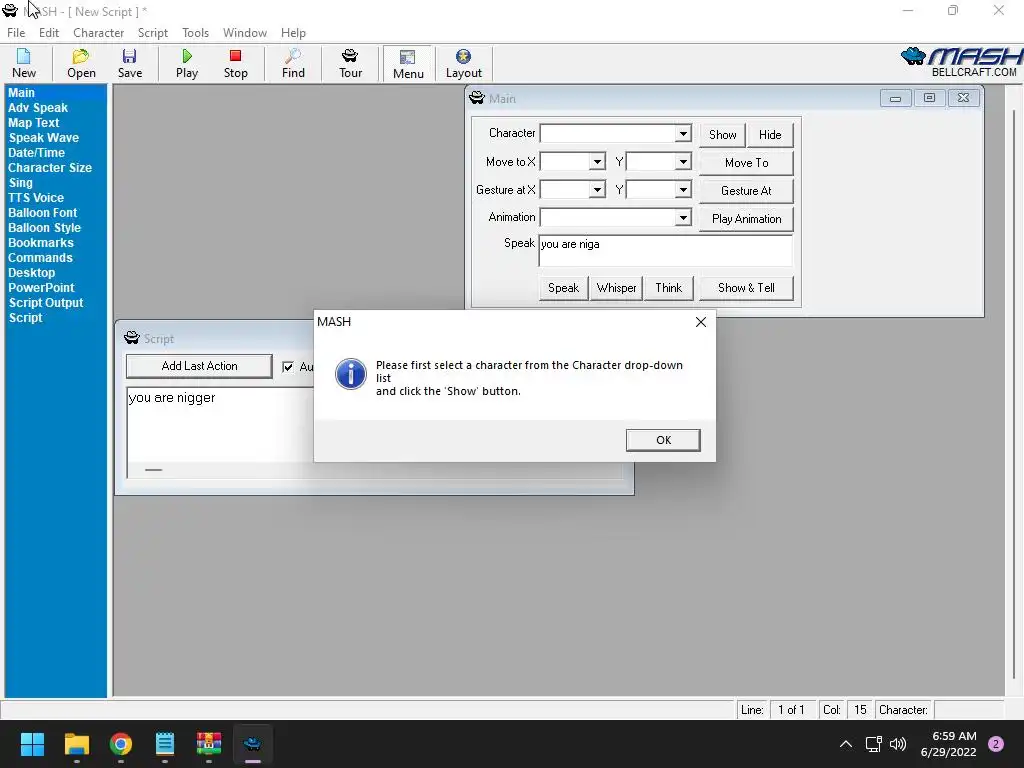Expand the Move to X dropdown
Screen dimensions: 1024x768
(x=597, y=161)
